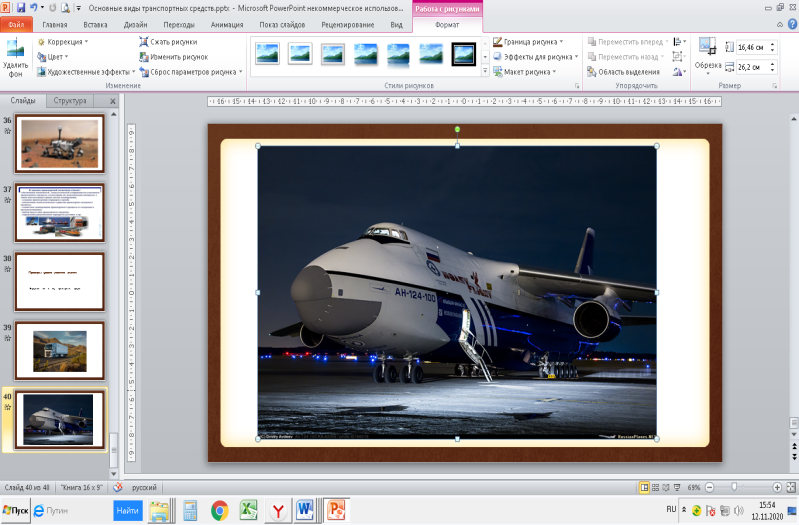
Task: Click the русский language indicator in status bar
Action: coord(144,487)
